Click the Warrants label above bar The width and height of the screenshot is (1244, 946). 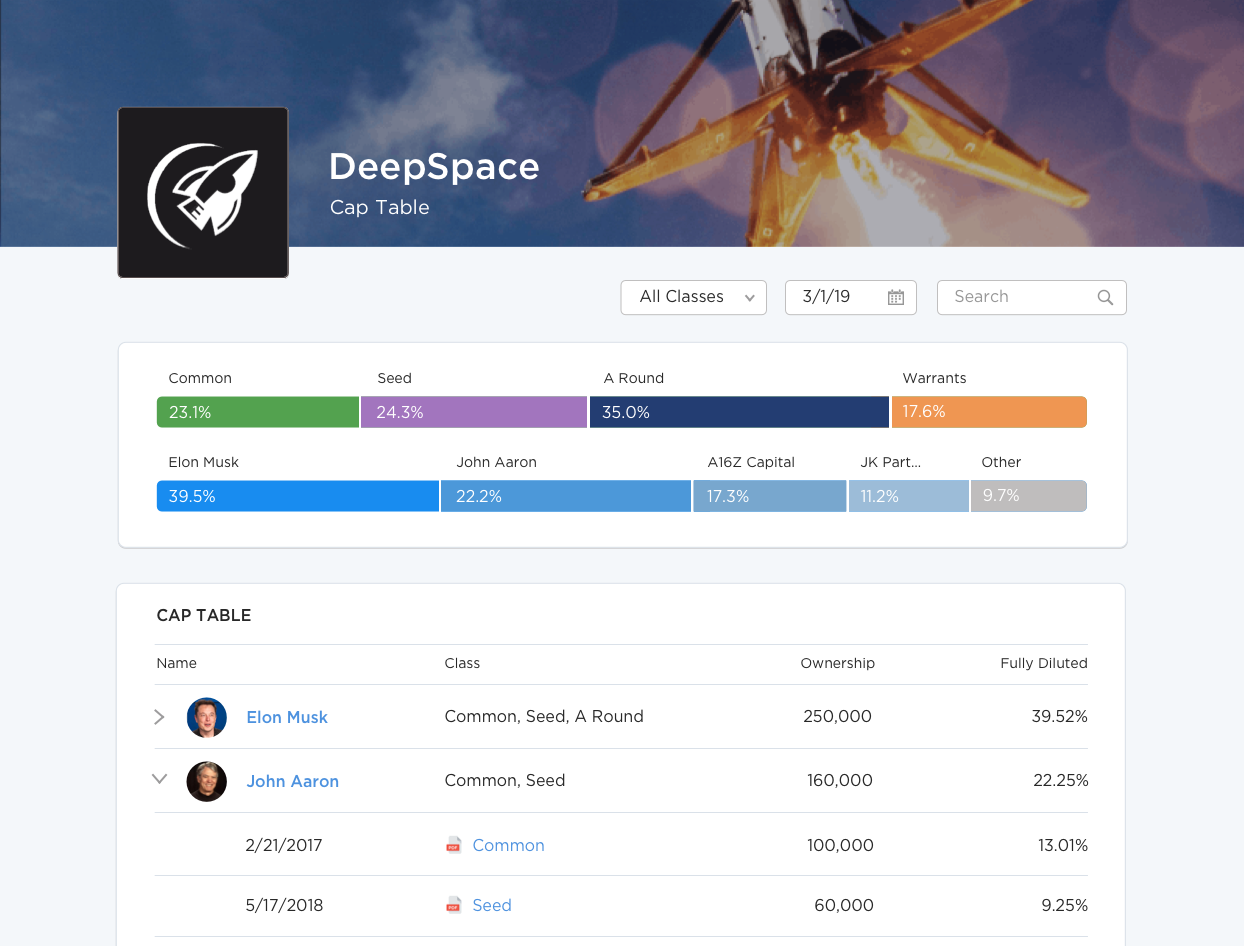934,378
